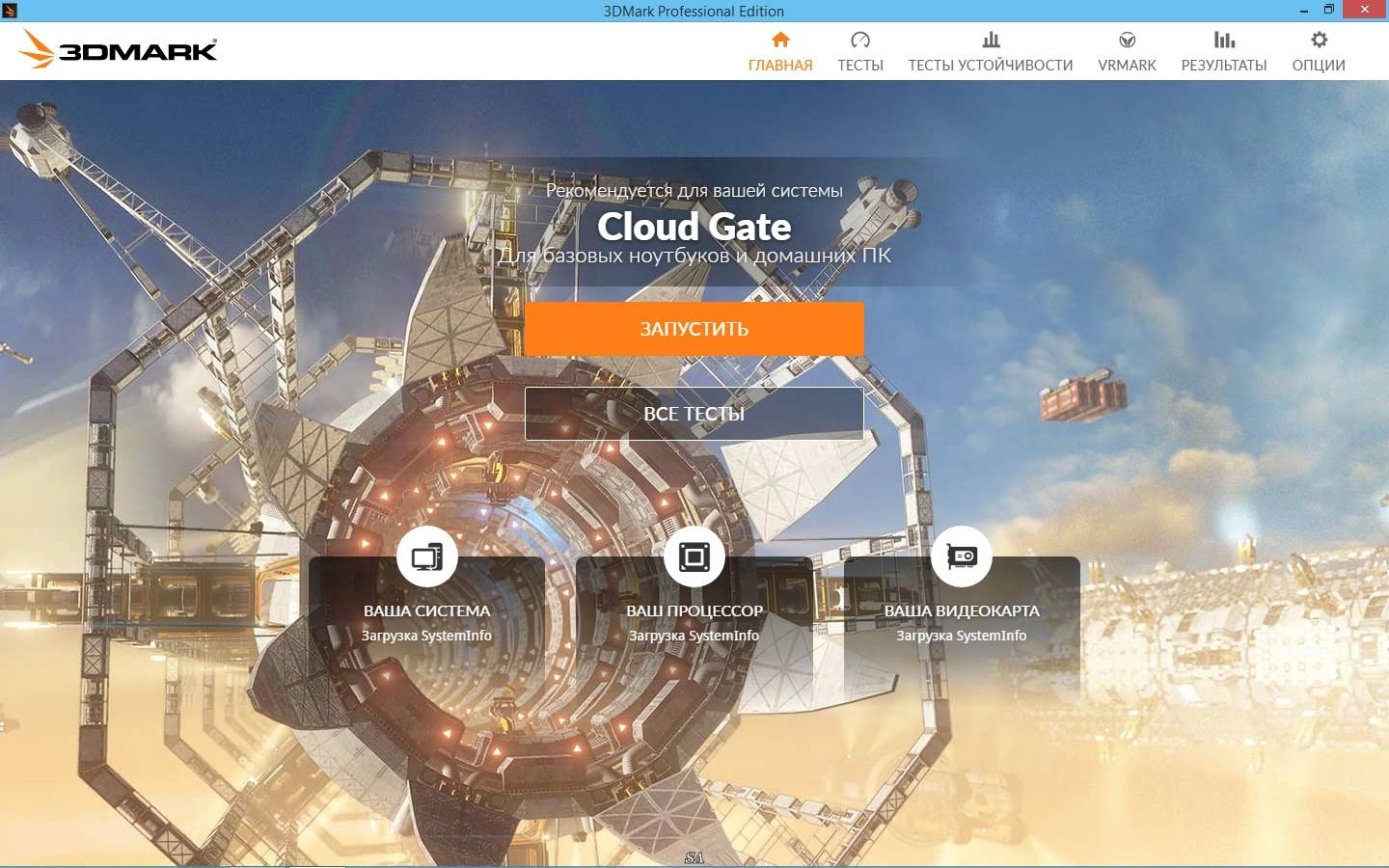Close the 3DMark Professional Edition window

click(x=1365, y=10)
